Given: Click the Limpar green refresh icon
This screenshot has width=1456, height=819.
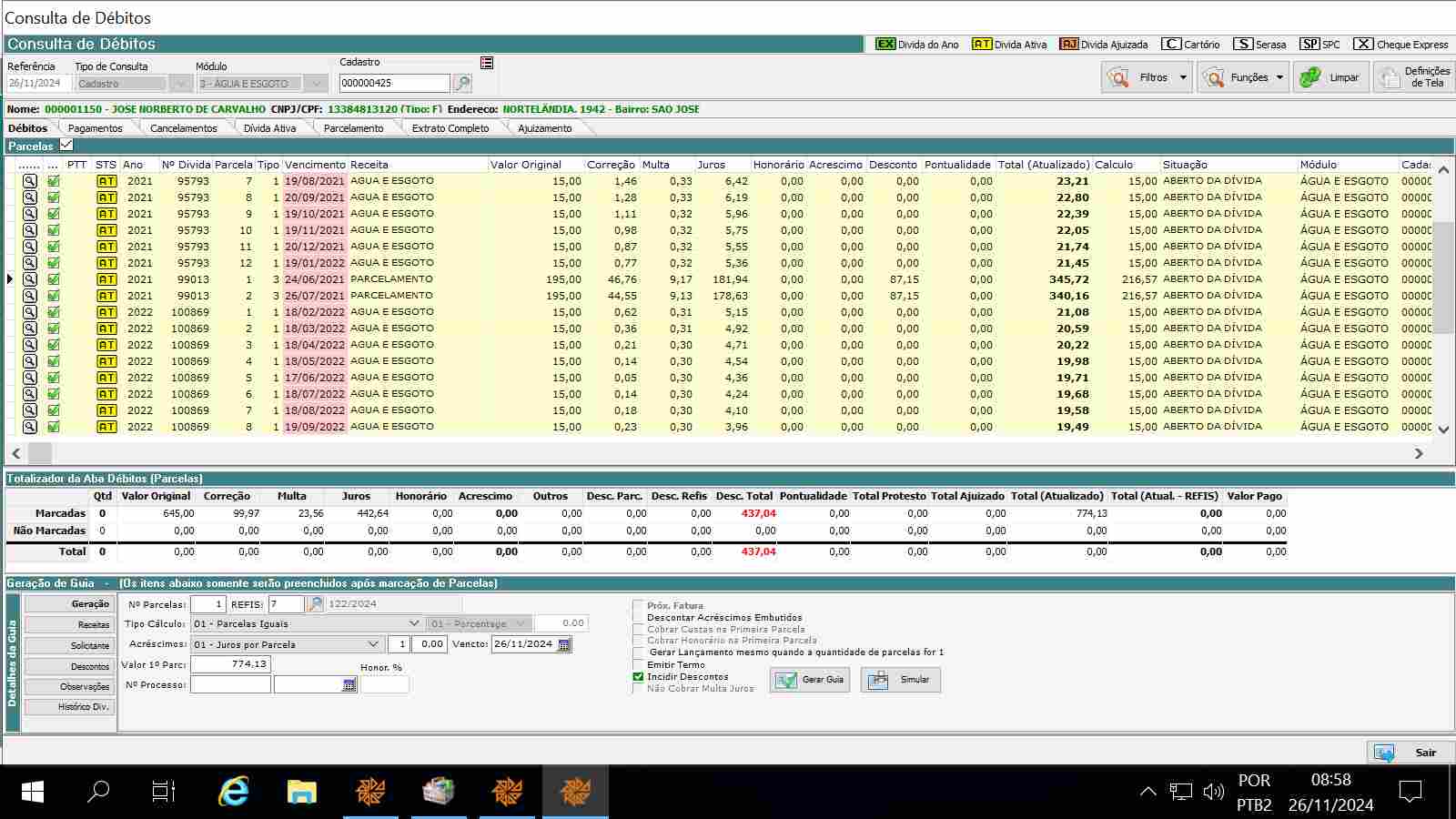Looking at the screenshot, I should [1310, 78].
